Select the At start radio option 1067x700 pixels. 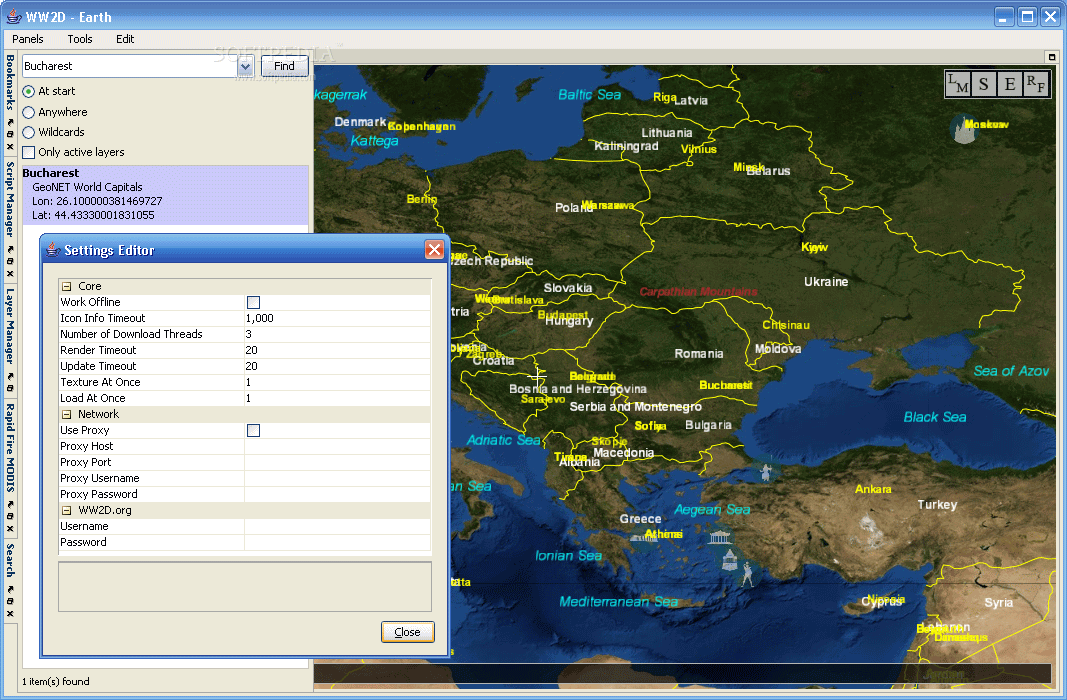pyautogui.click(x=29, y=91)
